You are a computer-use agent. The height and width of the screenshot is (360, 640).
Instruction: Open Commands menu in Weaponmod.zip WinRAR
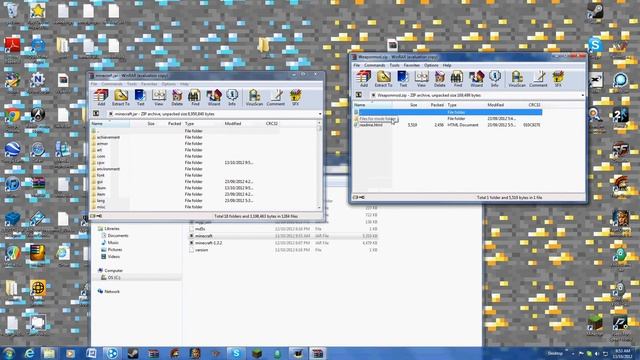374,65
